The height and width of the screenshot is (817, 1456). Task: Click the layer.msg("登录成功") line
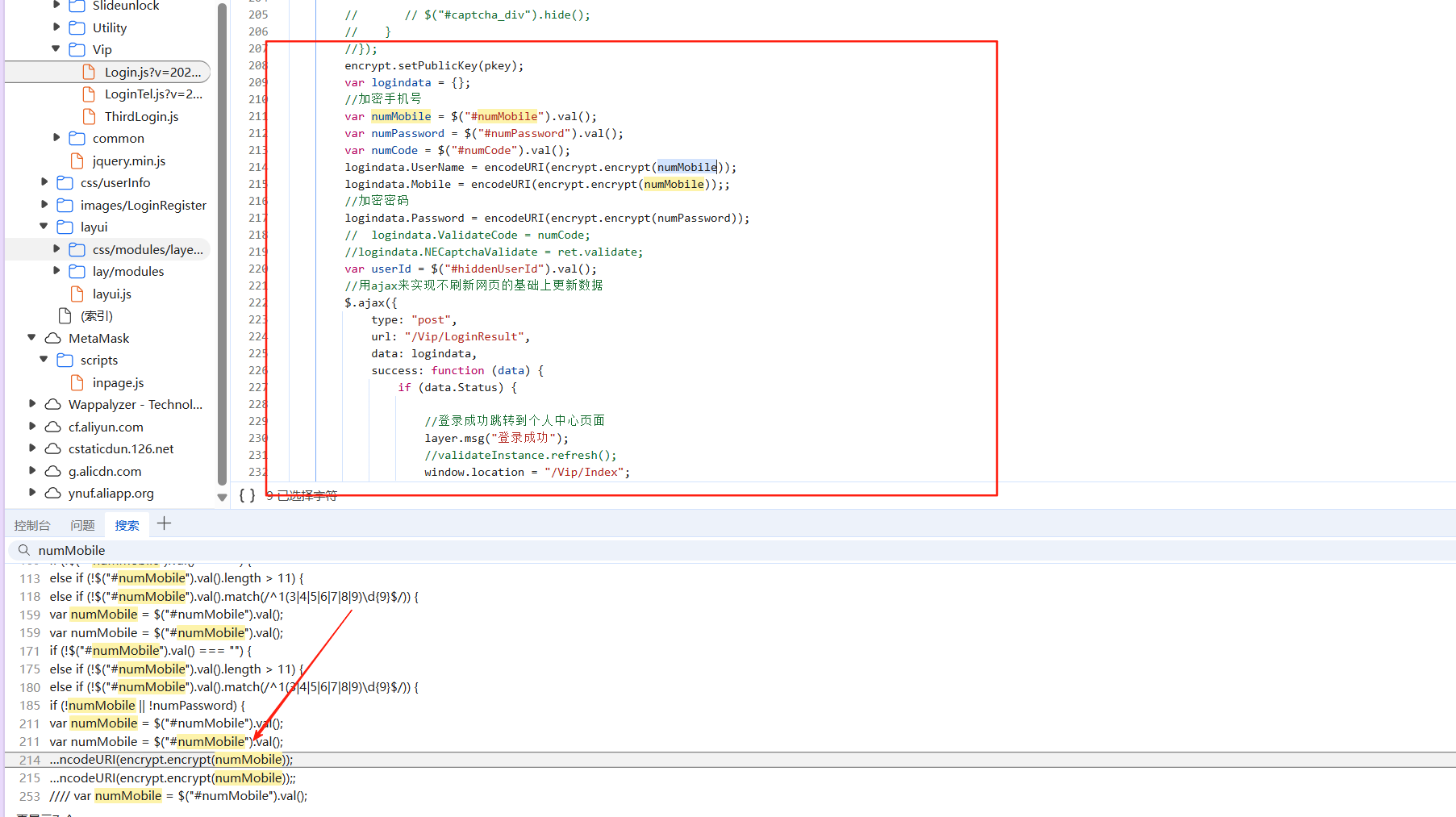click(496, 438)
